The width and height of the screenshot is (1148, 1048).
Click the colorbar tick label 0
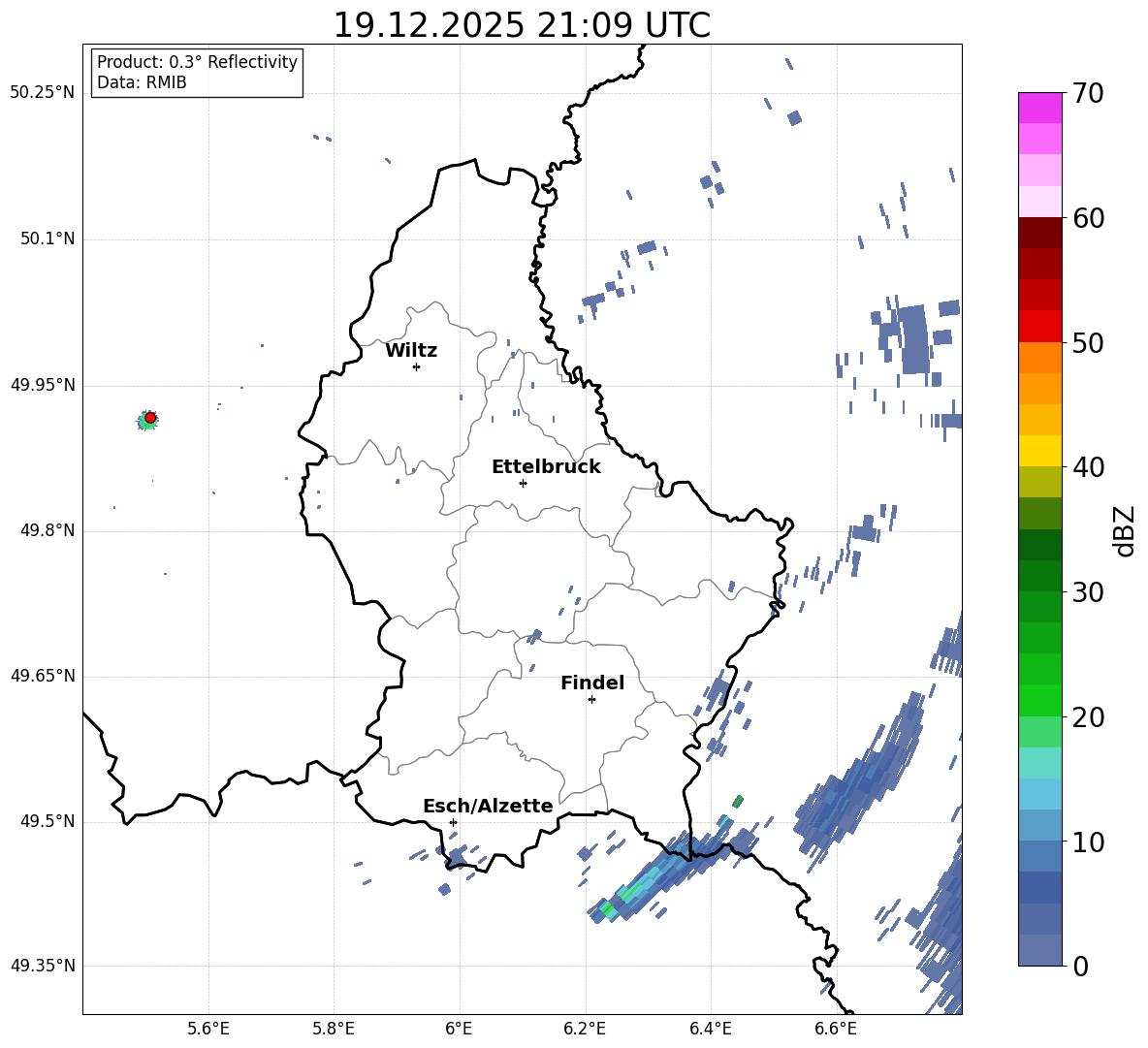(x=1080, y=966)
